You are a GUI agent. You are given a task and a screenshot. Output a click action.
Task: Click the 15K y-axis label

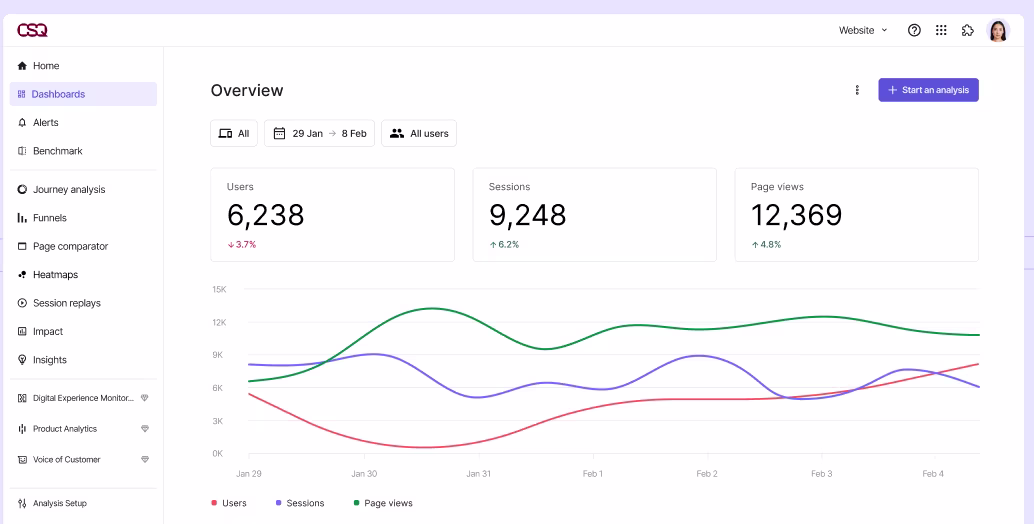point(219,289)
